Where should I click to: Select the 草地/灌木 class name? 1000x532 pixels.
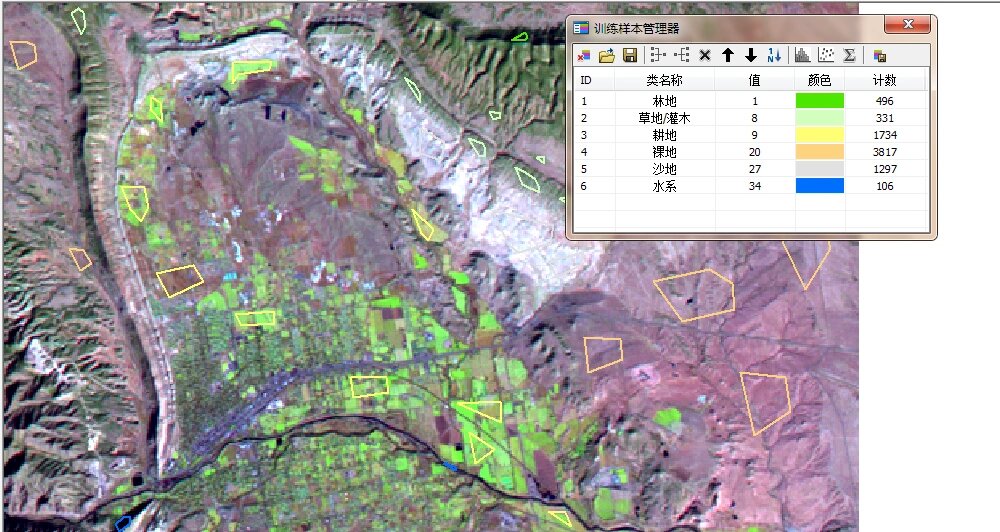coord(664,118)
